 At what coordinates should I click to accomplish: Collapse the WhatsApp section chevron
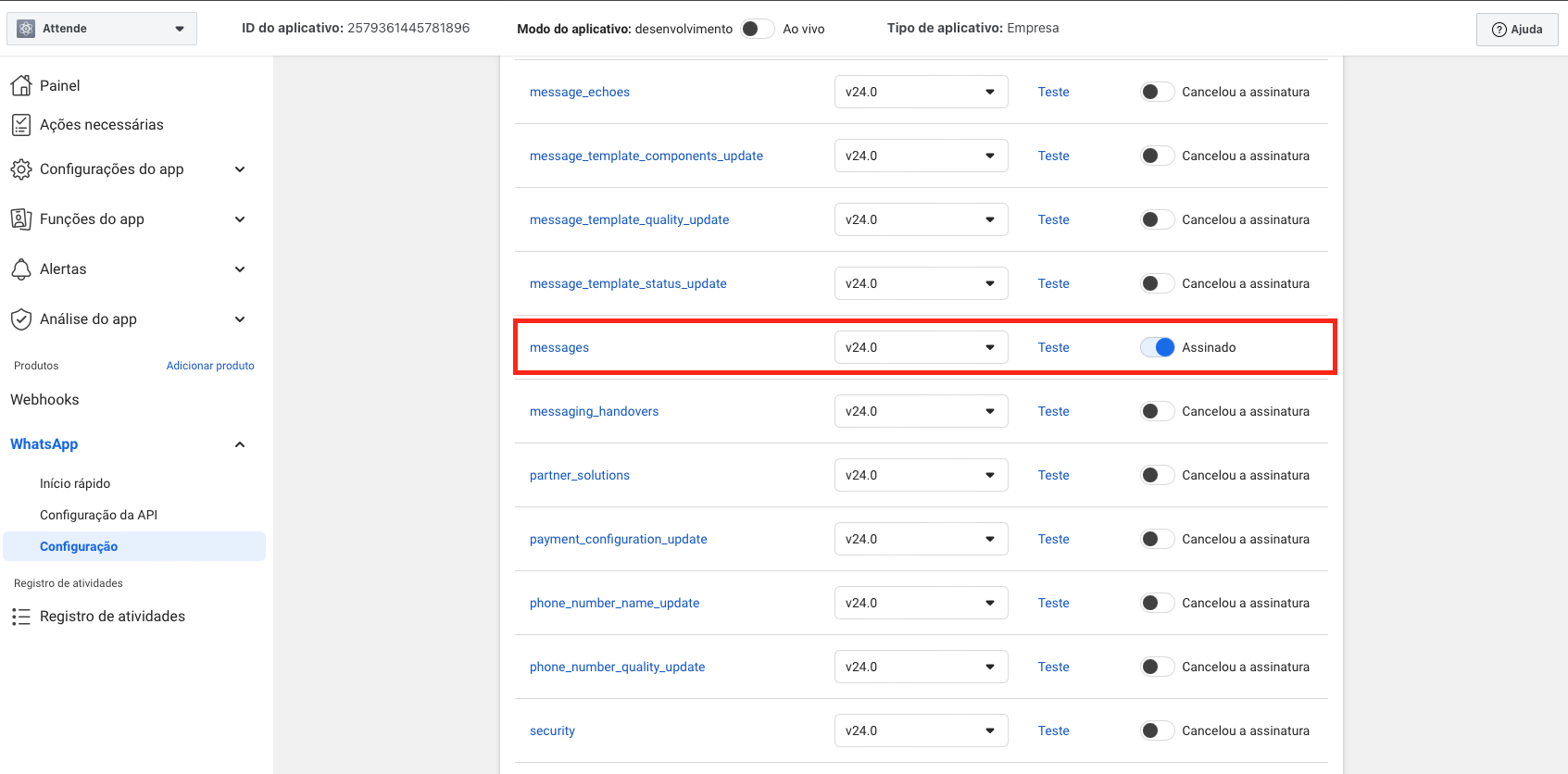click(x=240, y=444)
